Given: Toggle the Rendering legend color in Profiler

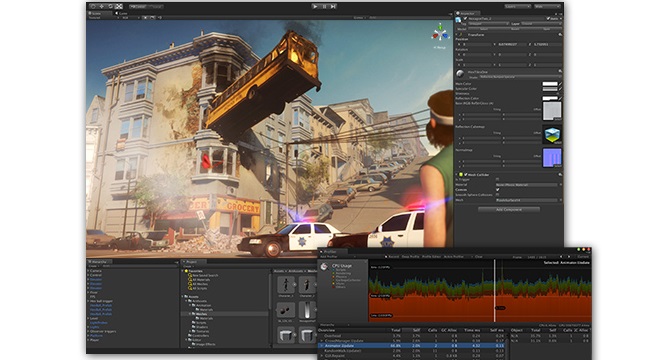Looking at the screenshot, I should (333, 273).
